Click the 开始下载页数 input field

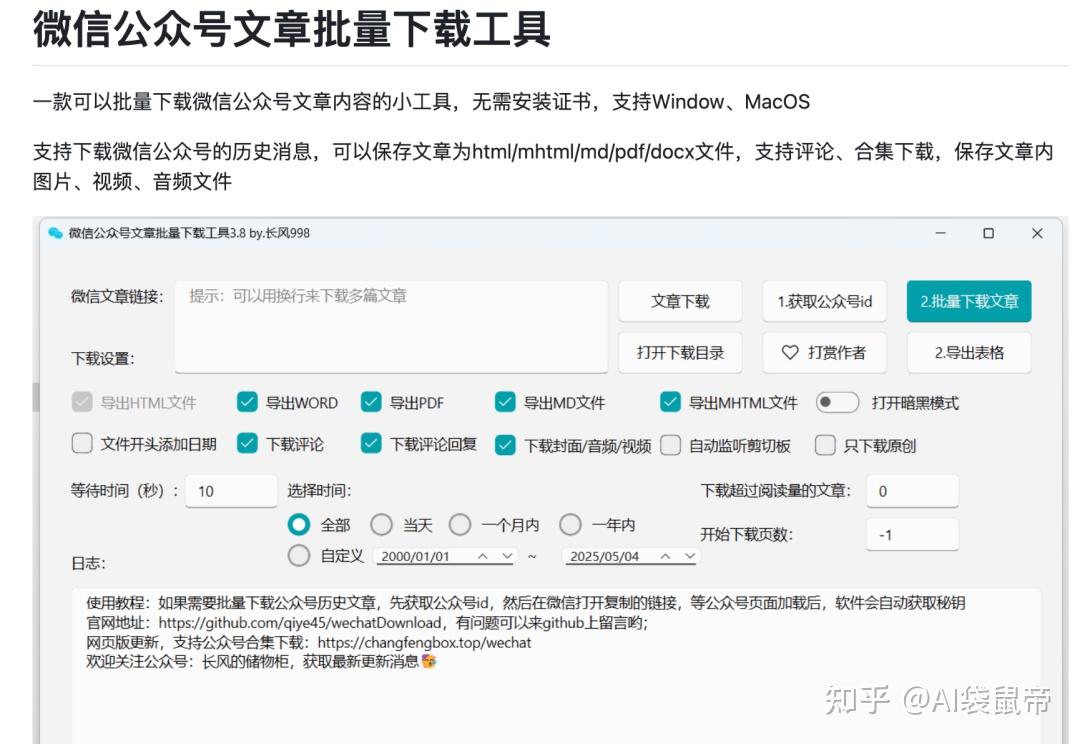[x=912, y=535]
